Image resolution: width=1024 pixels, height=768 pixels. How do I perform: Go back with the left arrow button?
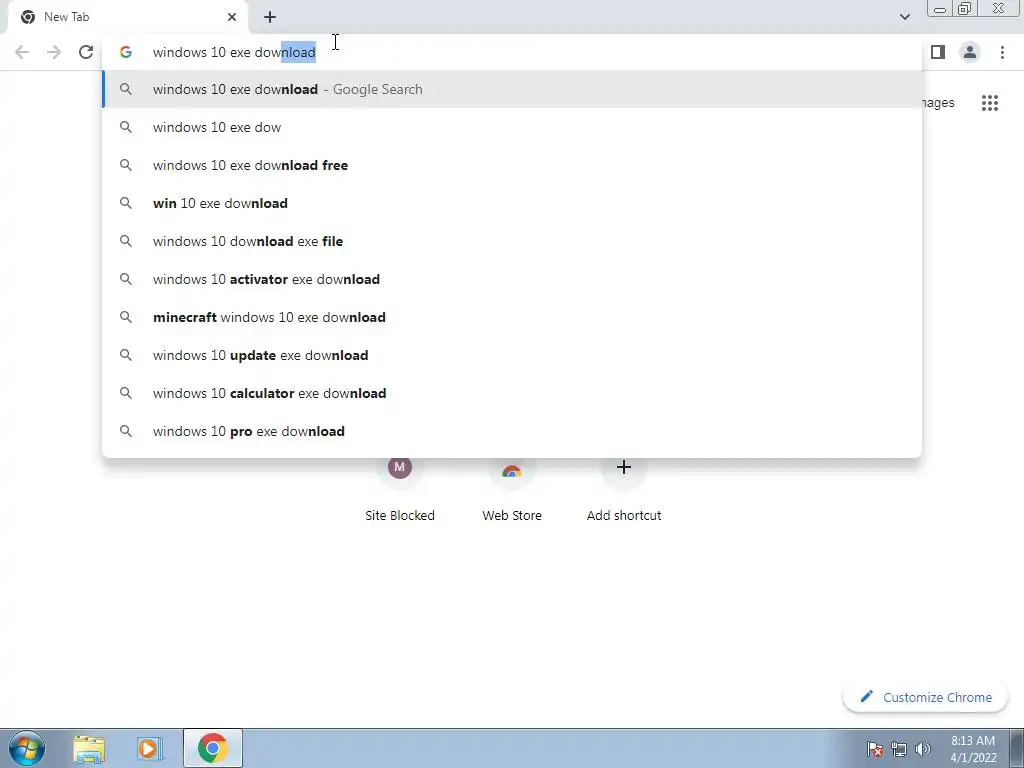point(22,52)
